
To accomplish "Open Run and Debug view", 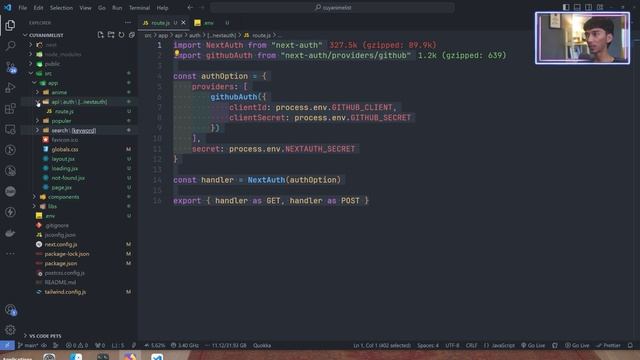I will pyautogui.click(x=10, y=87).
